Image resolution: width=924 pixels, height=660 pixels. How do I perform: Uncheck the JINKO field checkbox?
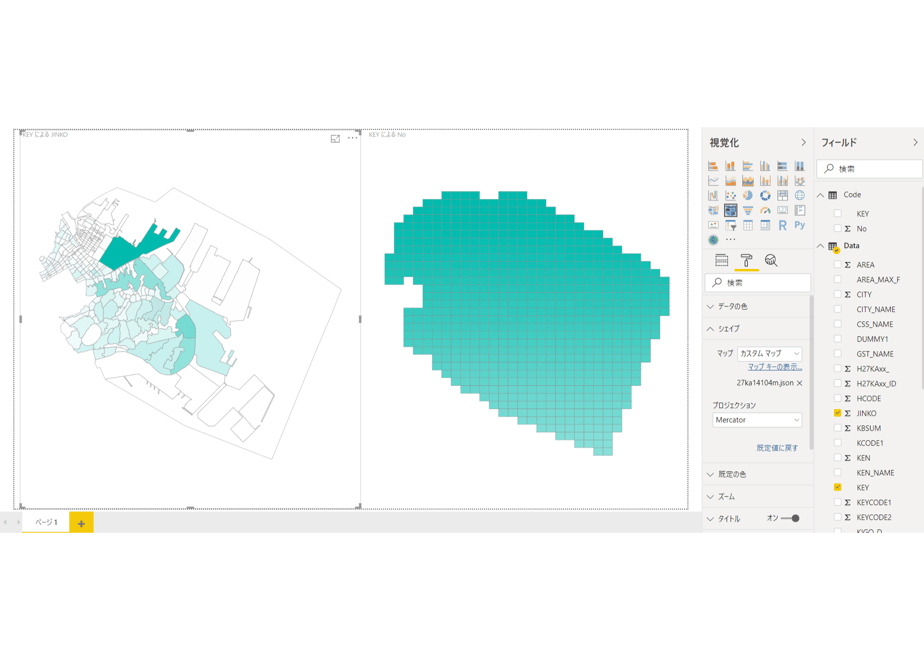coord(837,413)
